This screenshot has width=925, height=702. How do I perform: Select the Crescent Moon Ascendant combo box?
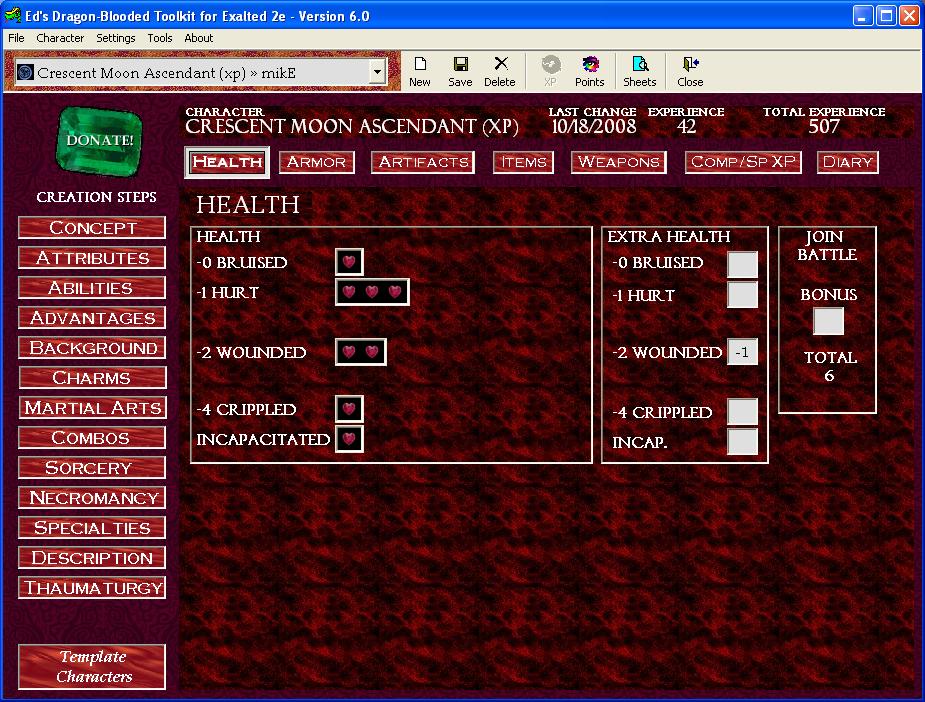click(201, 73)
